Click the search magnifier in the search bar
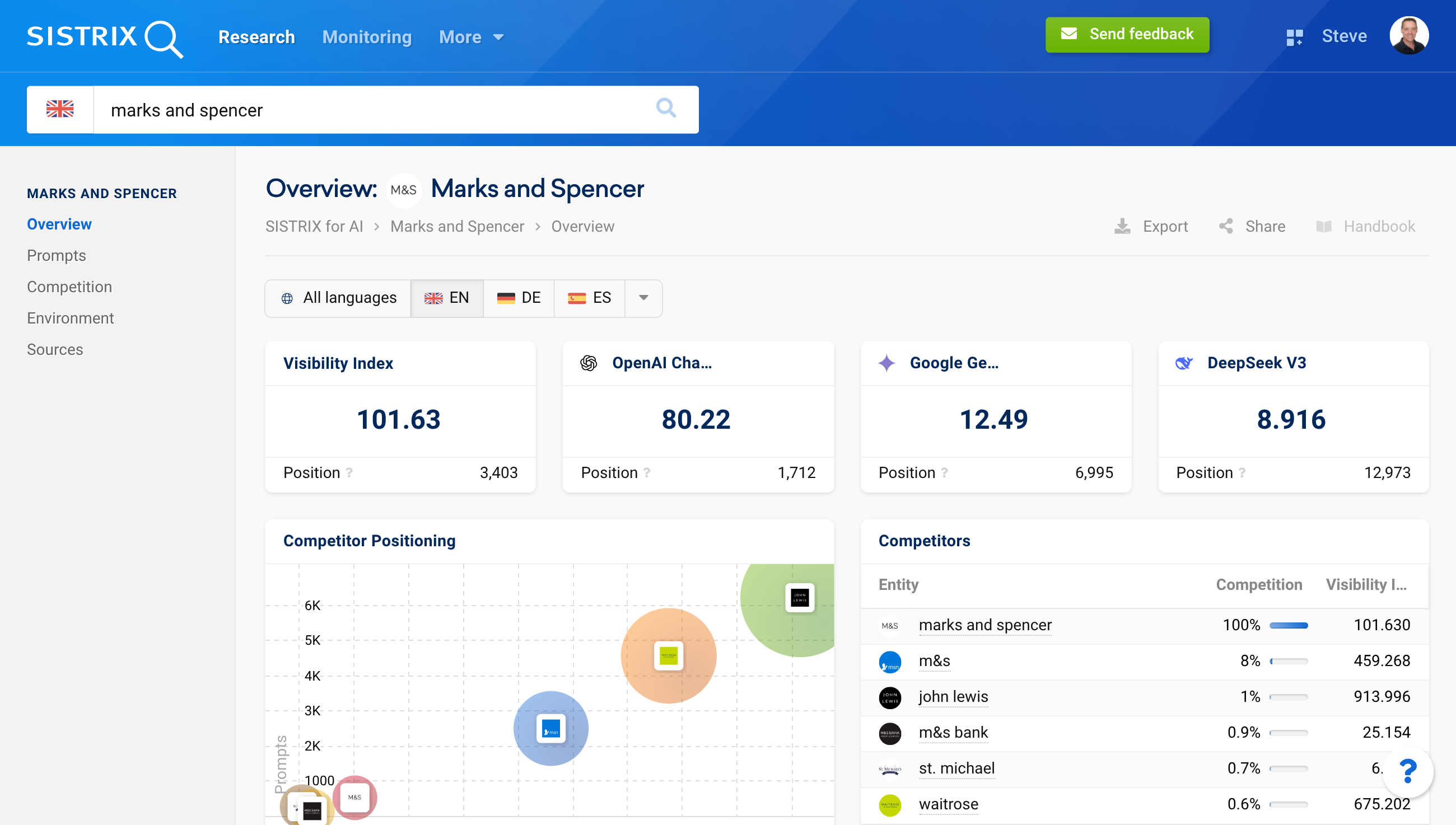Screen dimensions: 1456x825 tap(666, 109)
